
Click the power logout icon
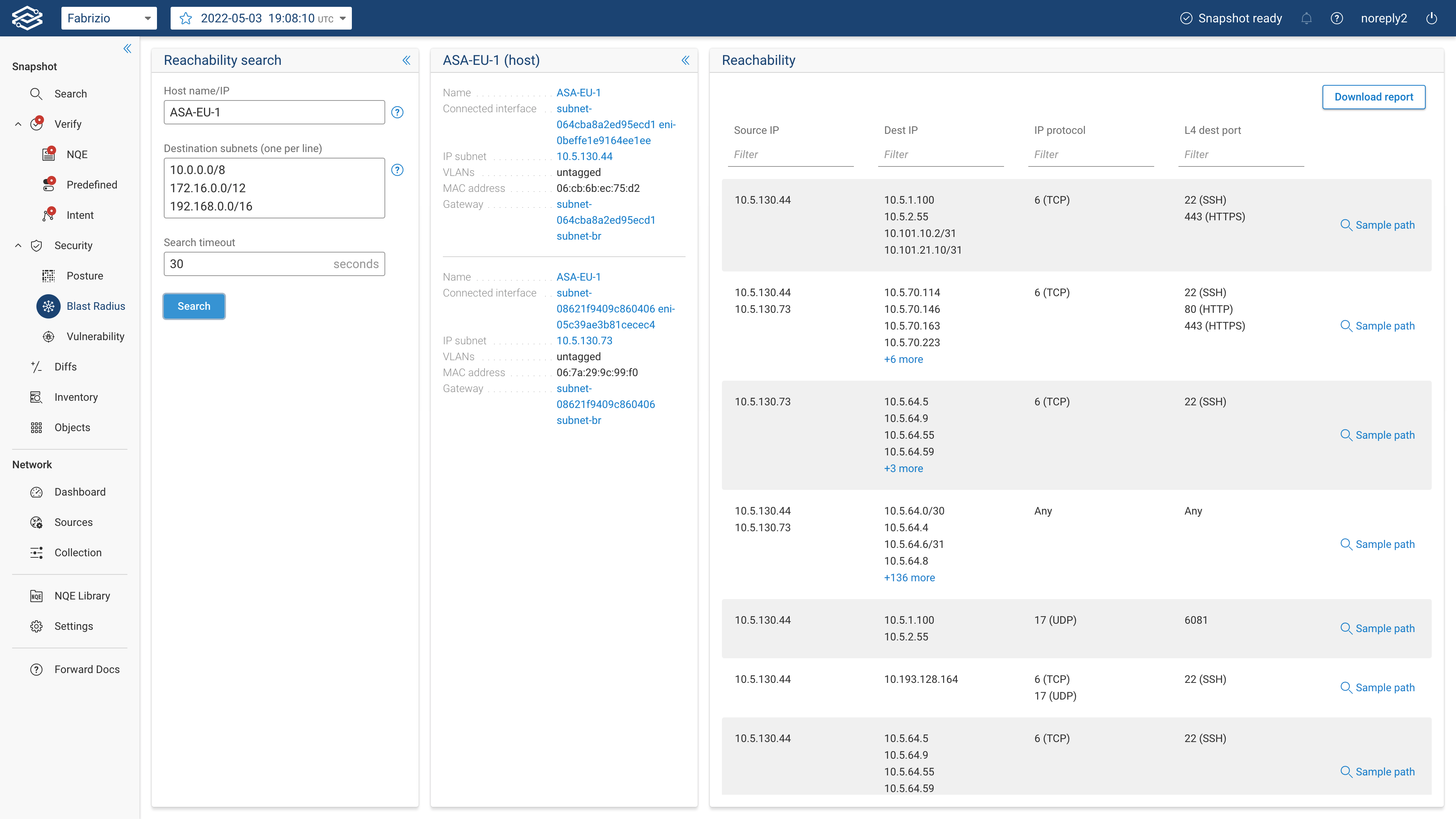tap(1432, 18)
